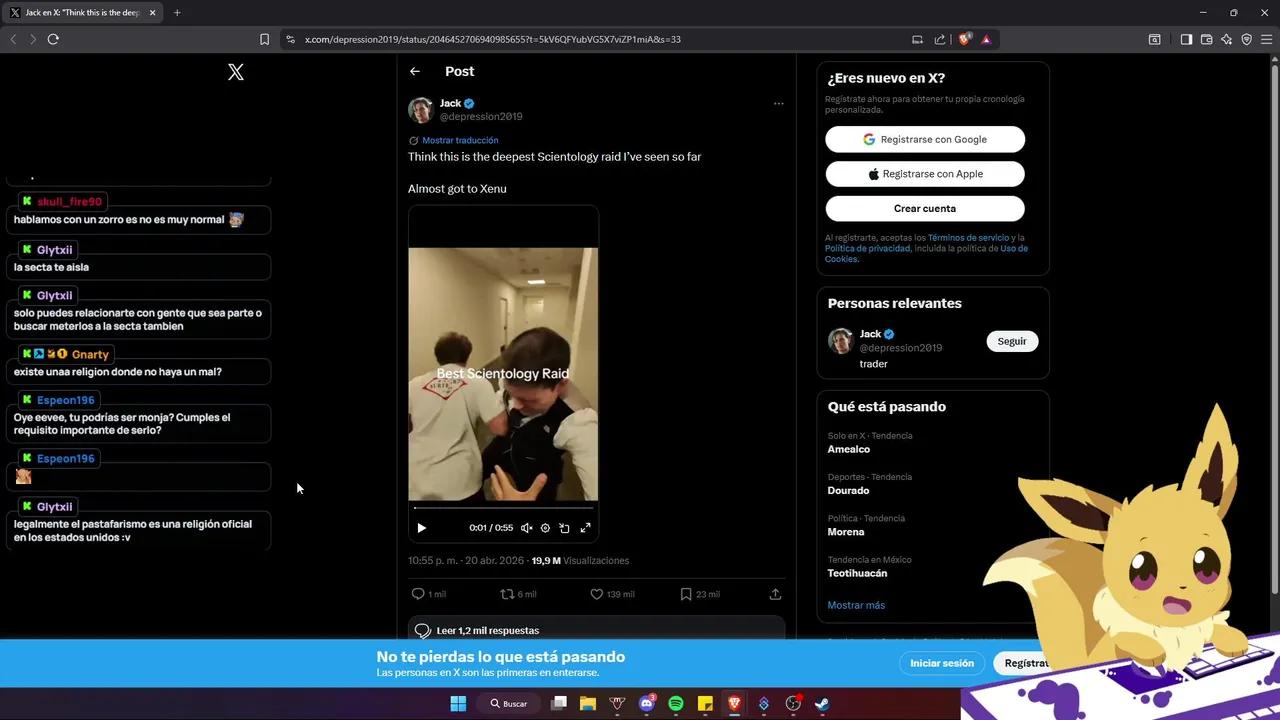This screenshot has height=720, width=1280.
Task: Open Brave Rewards triangle icon
Action: point(986,39)
